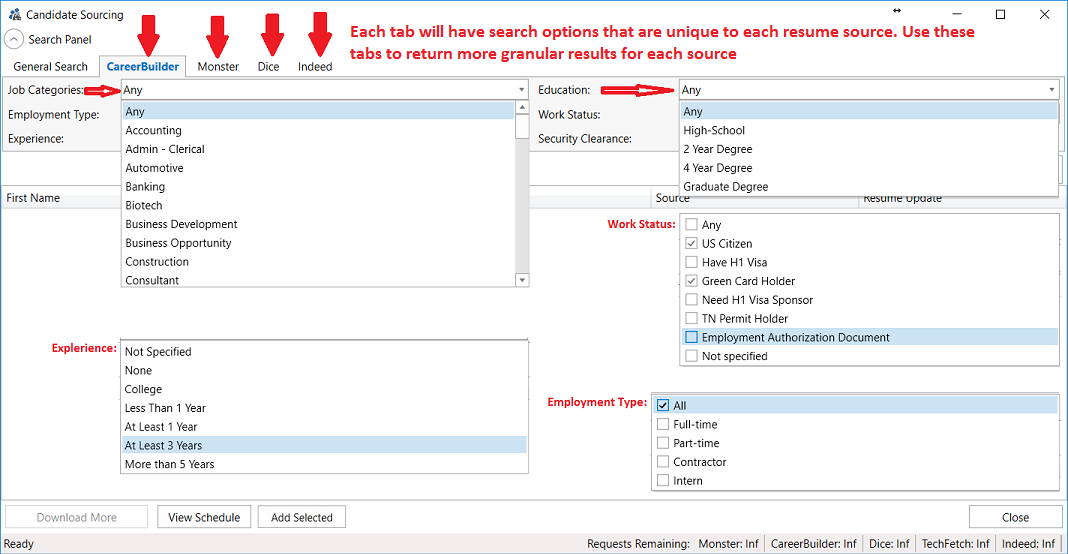Switch to the Monster tab
Viewport: 1068px width, 554px height.
(x=218, y=67)
